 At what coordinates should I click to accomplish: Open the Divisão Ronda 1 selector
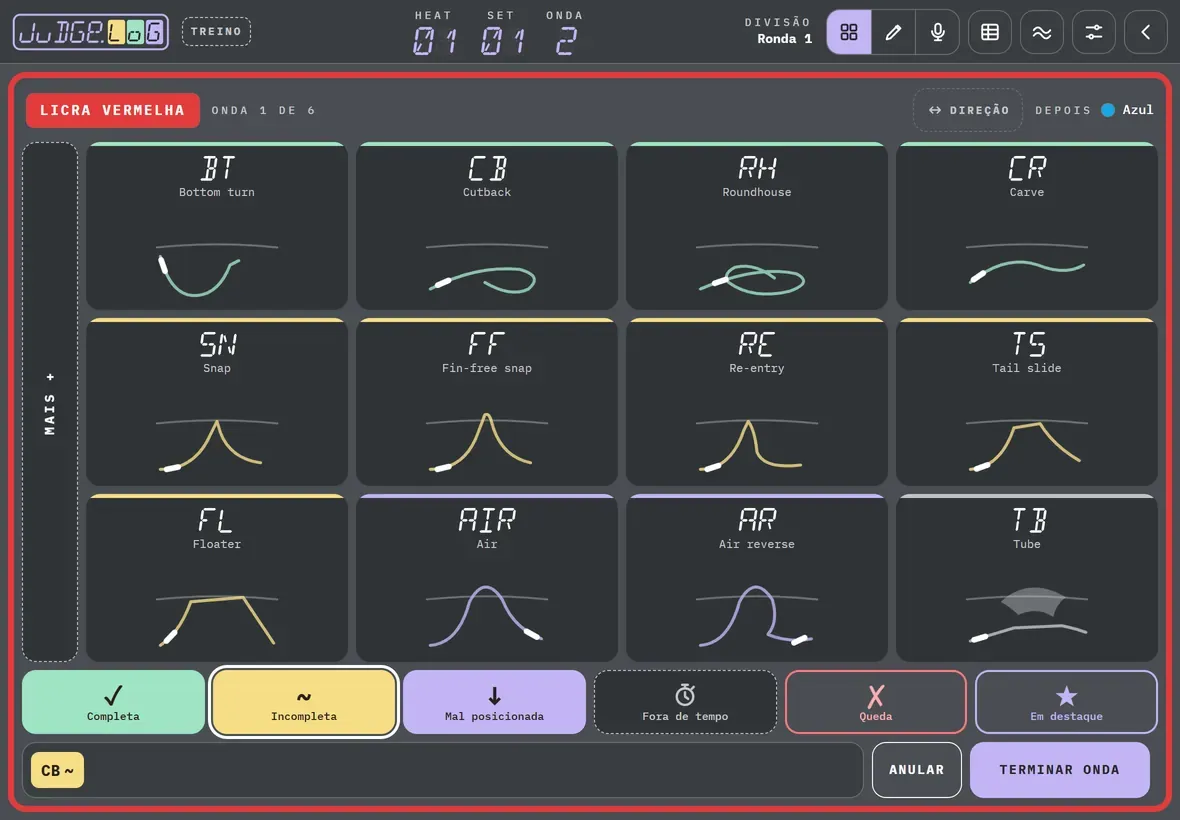click(778, 31)
